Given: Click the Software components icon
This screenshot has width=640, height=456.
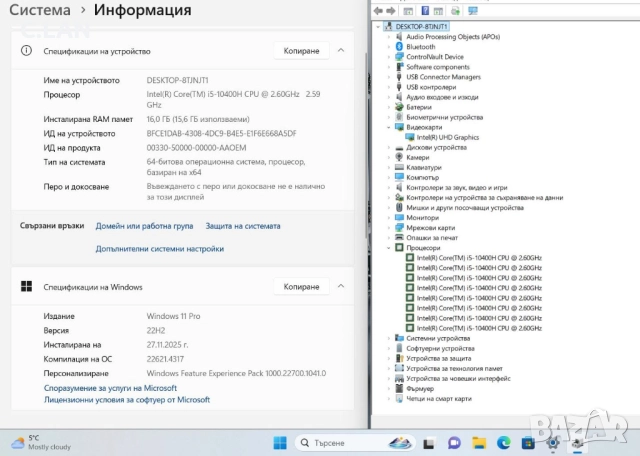Looking at the screenshot, I should click(x=399, y=67).
